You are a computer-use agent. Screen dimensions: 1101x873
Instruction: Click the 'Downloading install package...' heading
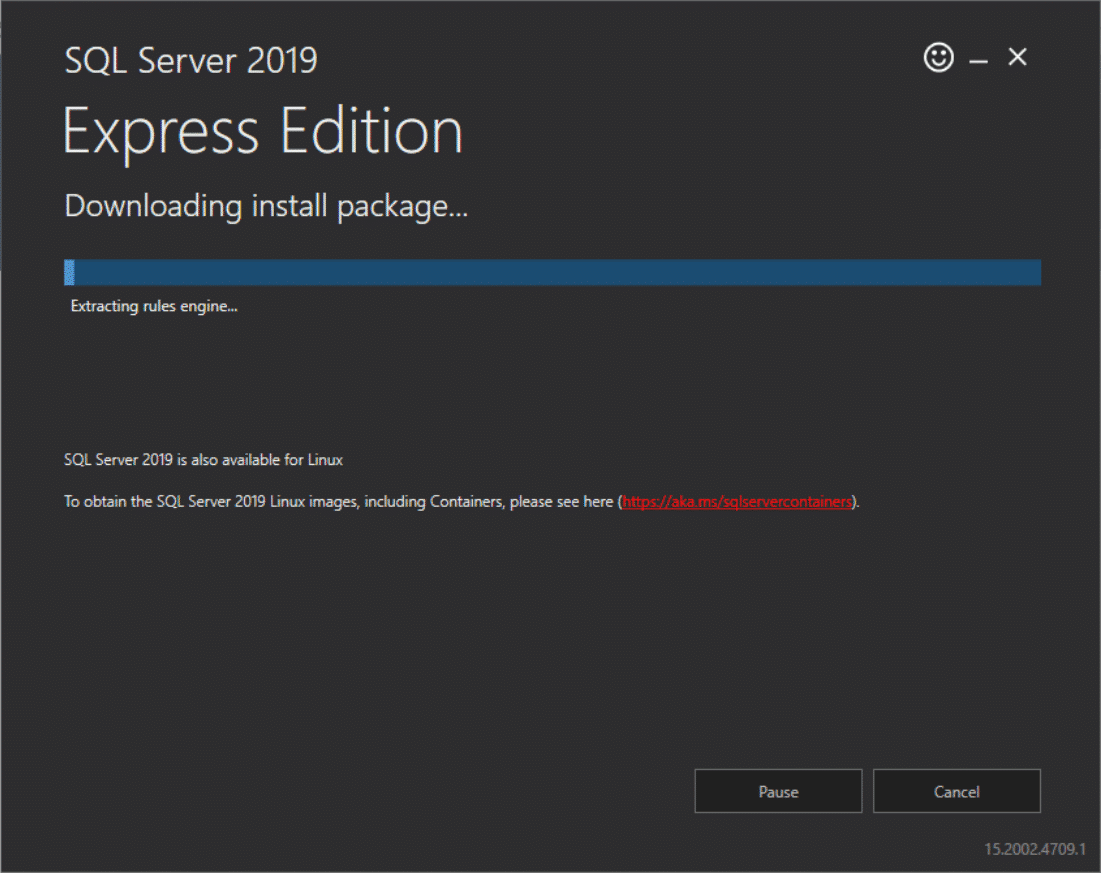(x=266, y=206)
